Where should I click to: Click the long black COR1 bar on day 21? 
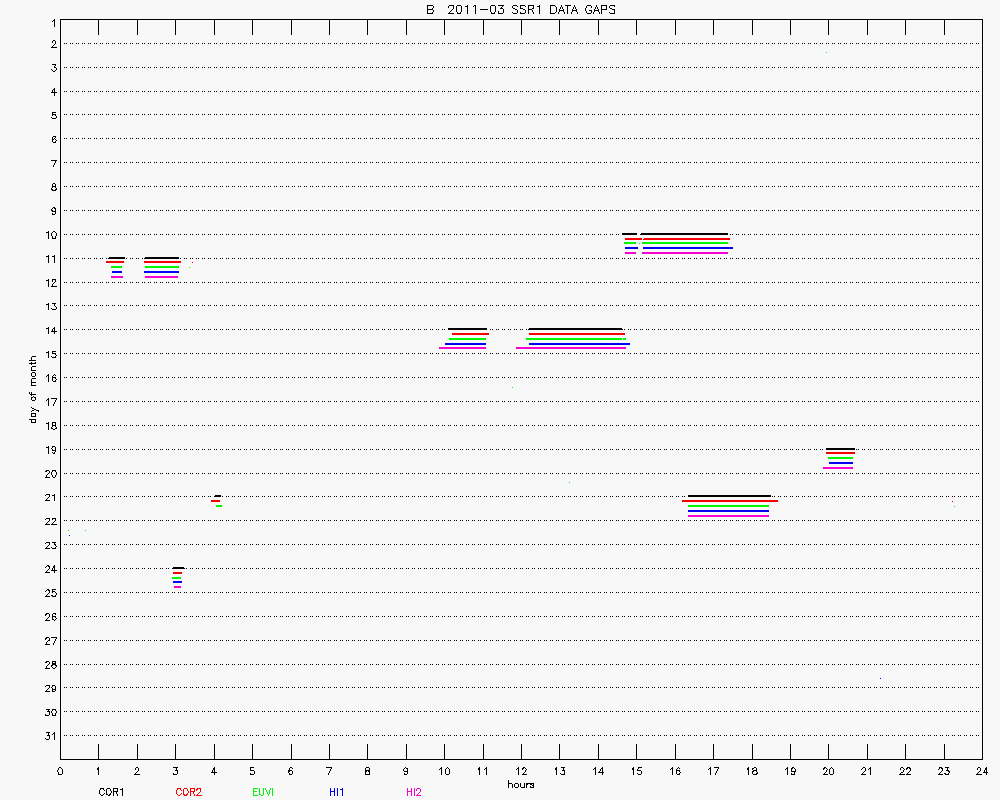(x=729, y=496)
